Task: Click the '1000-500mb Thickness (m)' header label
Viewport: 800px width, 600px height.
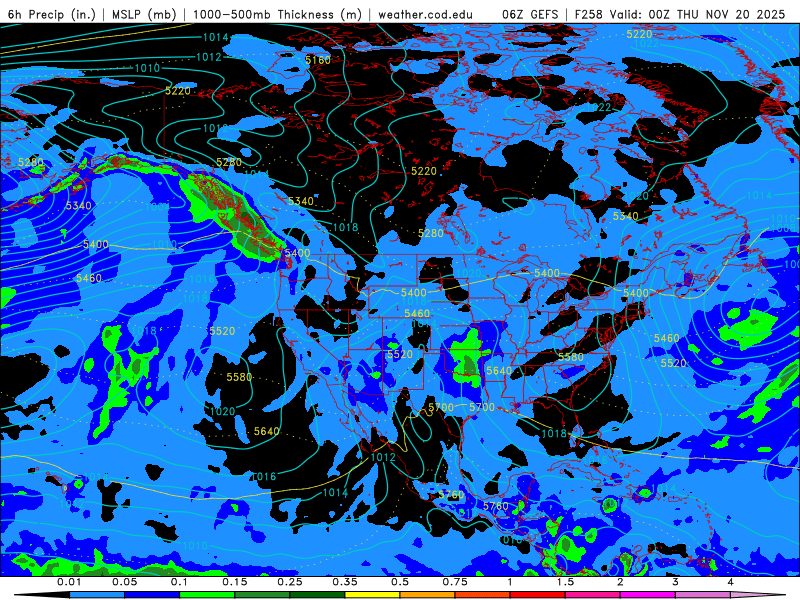Action: [278, 14]
